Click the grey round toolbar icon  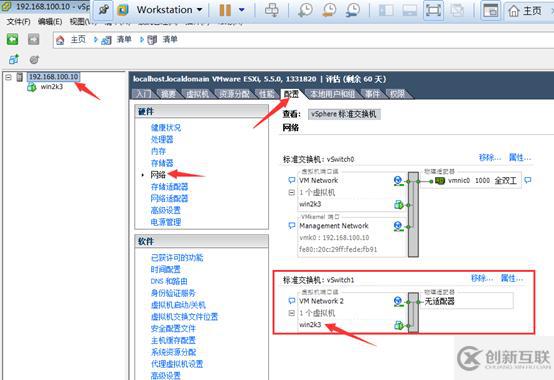34,59
